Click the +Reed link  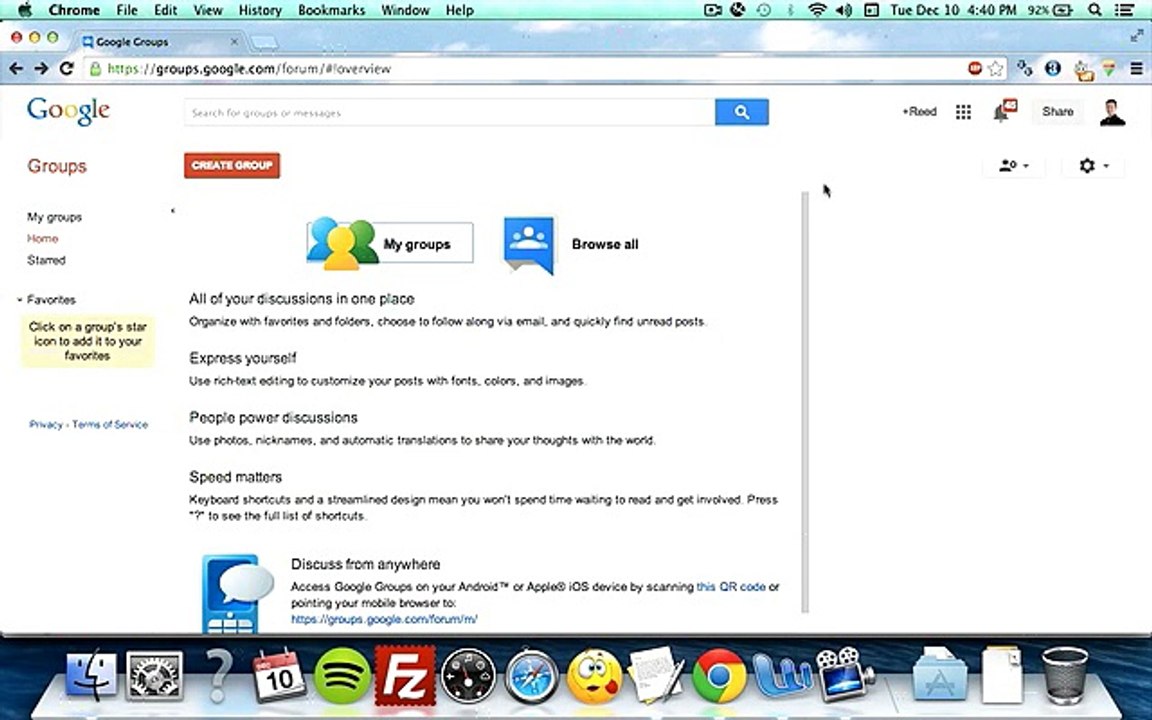pyautogui.click(x=919, y=112)
